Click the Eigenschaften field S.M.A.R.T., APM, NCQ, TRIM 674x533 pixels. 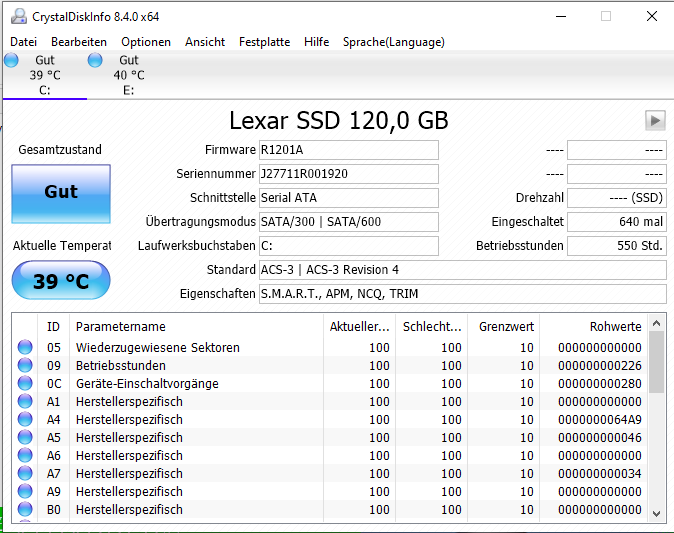coord(463,294)
